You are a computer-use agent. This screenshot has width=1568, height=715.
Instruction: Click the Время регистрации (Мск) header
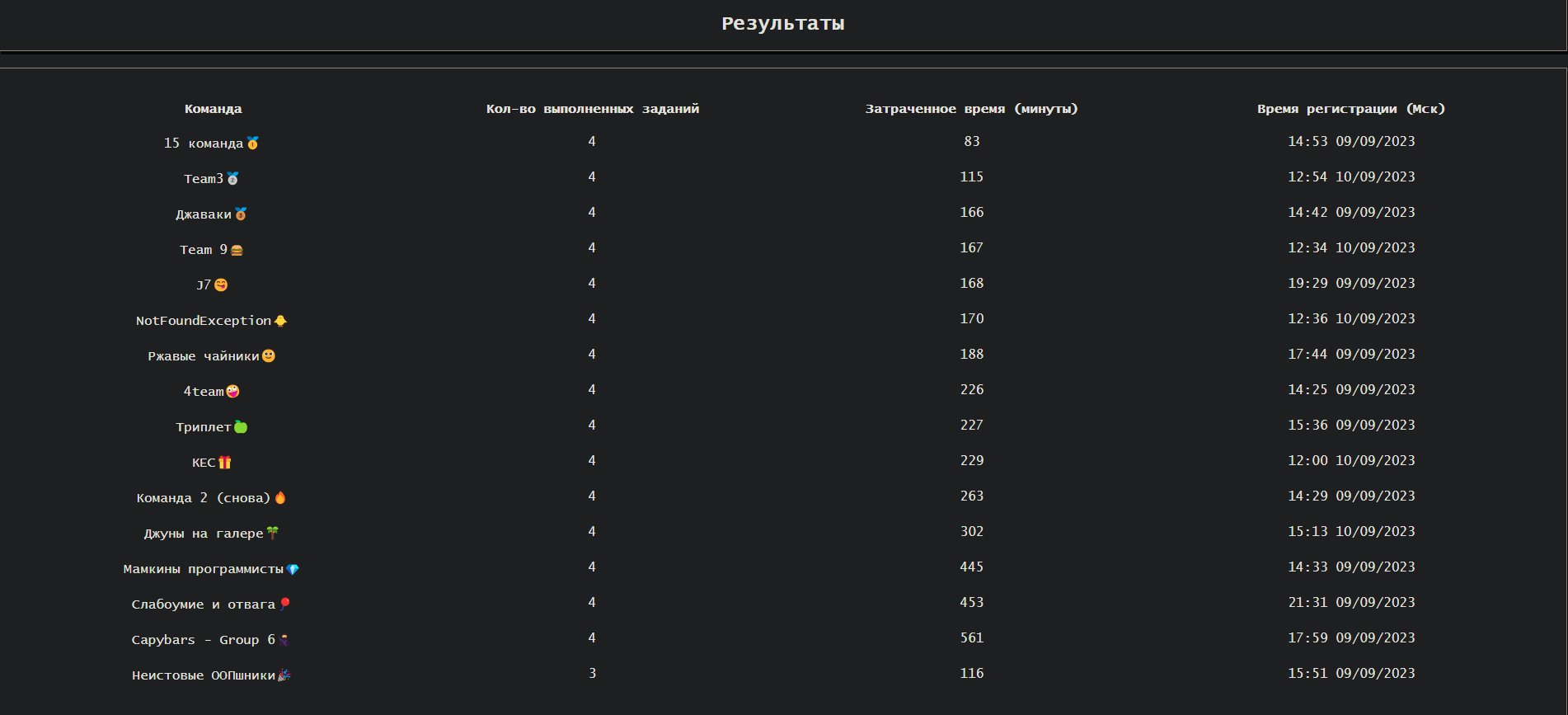[1350, 109]
